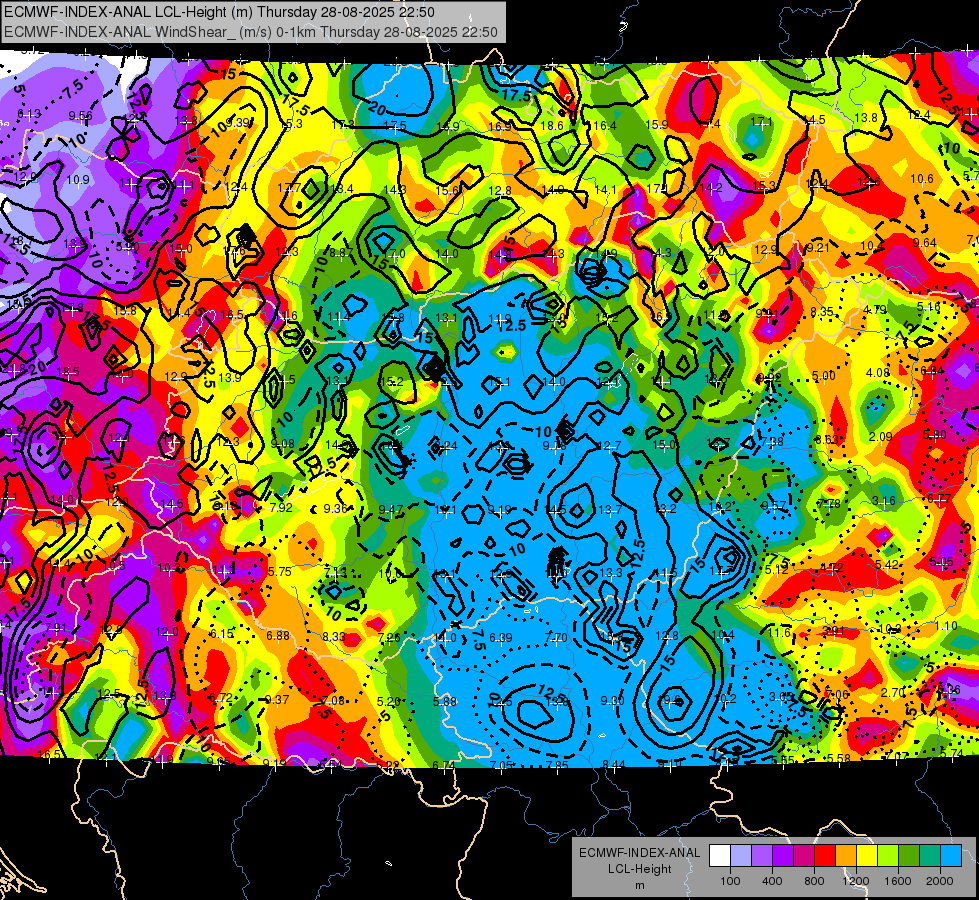Click the legend tick label 400

point(772,881)
